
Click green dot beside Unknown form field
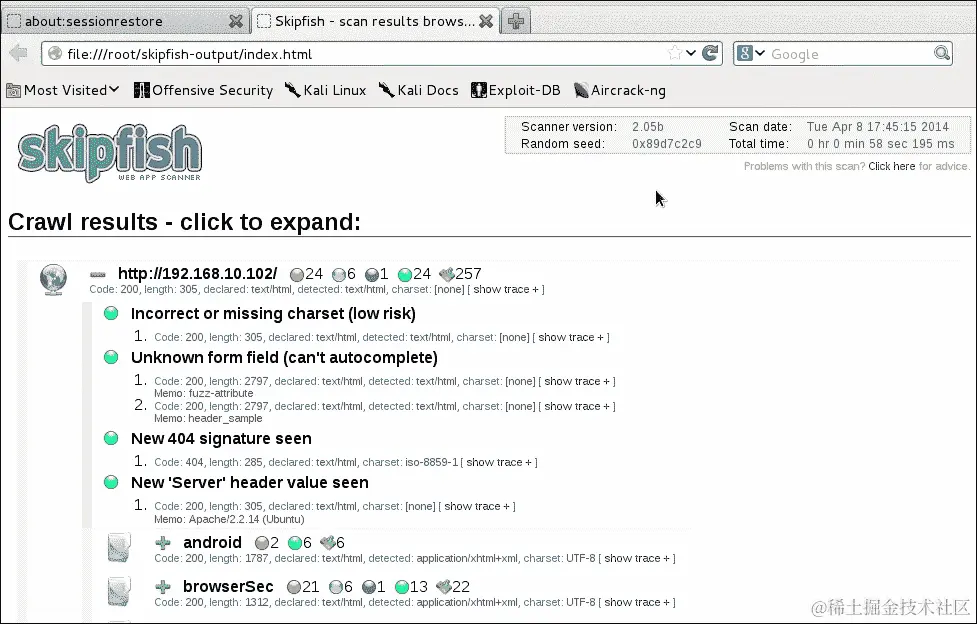(111, 357)
